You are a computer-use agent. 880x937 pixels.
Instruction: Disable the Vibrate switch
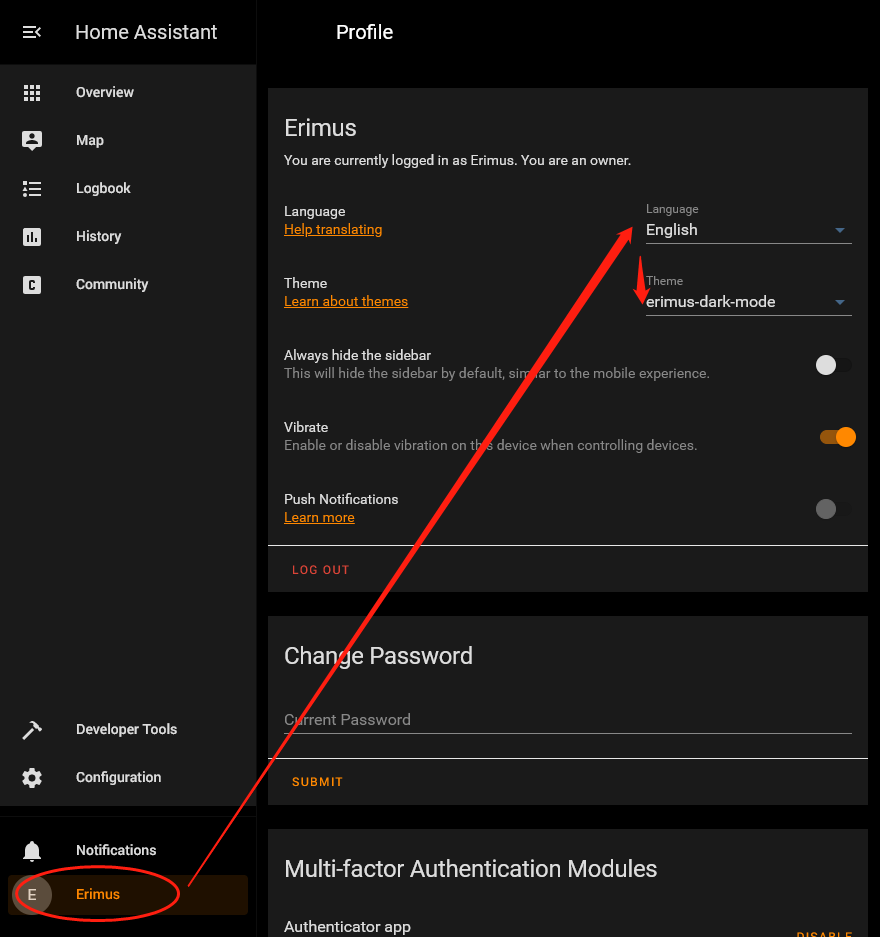838,437
